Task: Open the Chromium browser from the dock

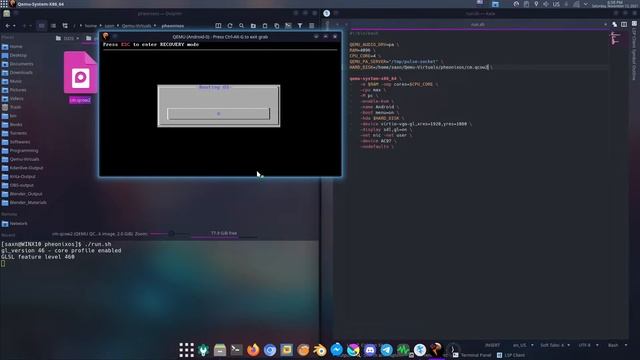Action: pyautogui.click(x=270, y=350)
